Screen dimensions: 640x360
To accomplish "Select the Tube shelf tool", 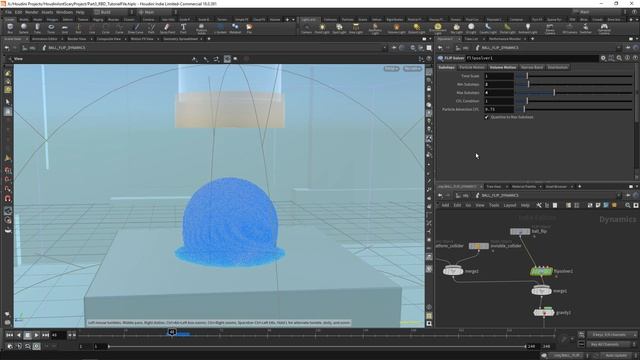I will click(37, 28).
